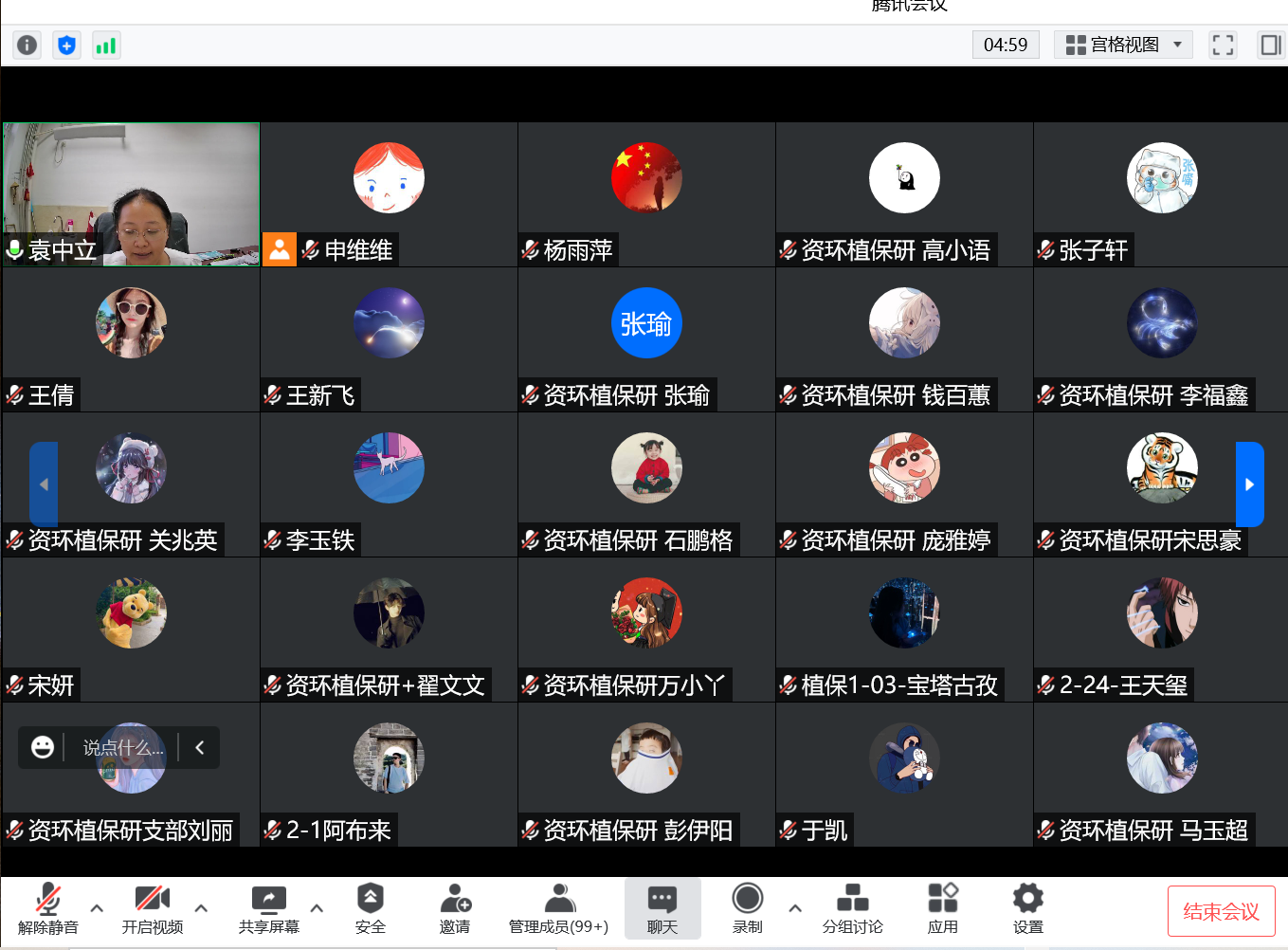
Task: Check the green network signal icon
Action: tap(106, 45)
